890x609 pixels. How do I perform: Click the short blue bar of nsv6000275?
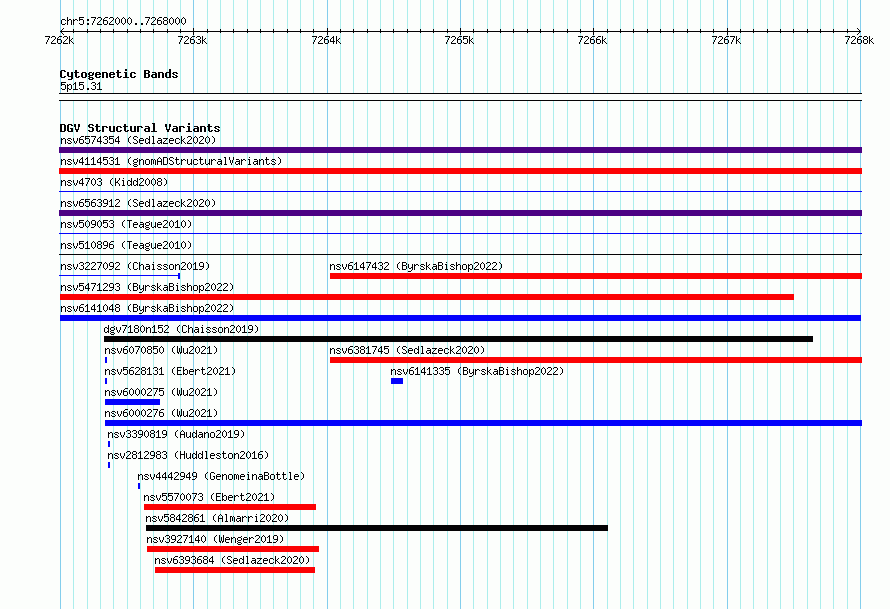pyautogui.click(x=132, y=402)
